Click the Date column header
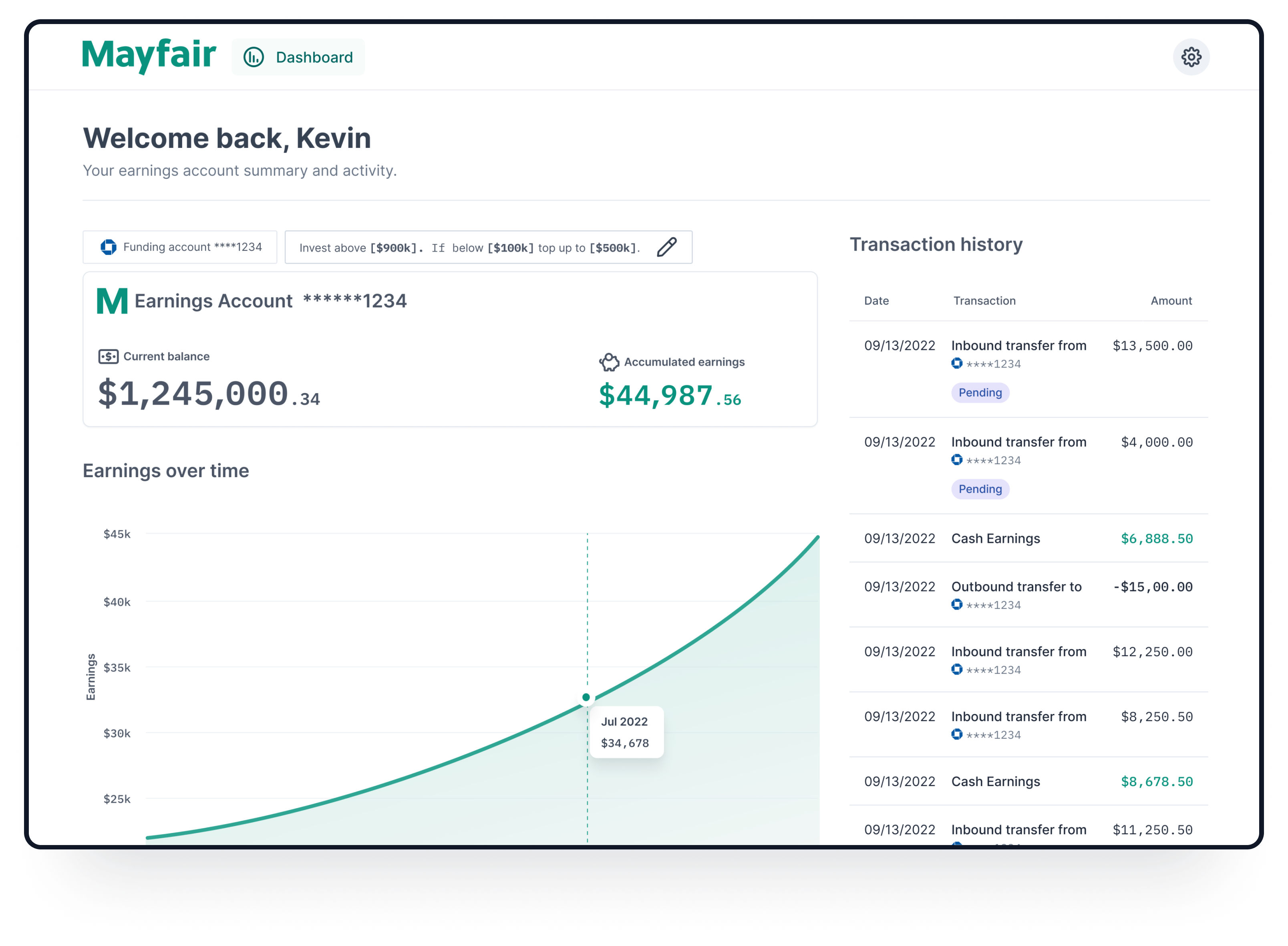Image resolution: width=1288 pixels, height=946 pixels. coord(876,301)
